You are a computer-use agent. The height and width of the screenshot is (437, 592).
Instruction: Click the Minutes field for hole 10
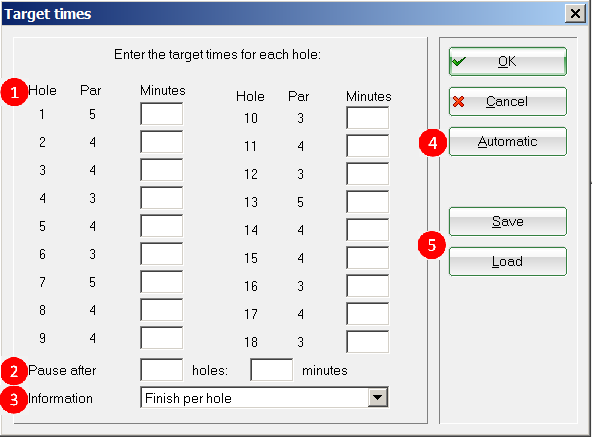tap(367, 118)
